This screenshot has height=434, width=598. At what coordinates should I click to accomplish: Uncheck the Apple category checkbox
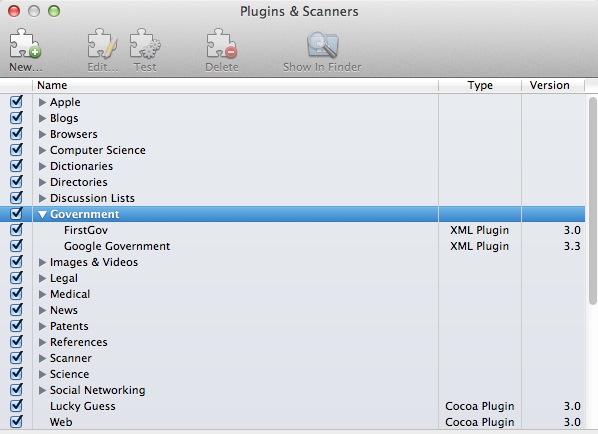click(x=16, y=102)
